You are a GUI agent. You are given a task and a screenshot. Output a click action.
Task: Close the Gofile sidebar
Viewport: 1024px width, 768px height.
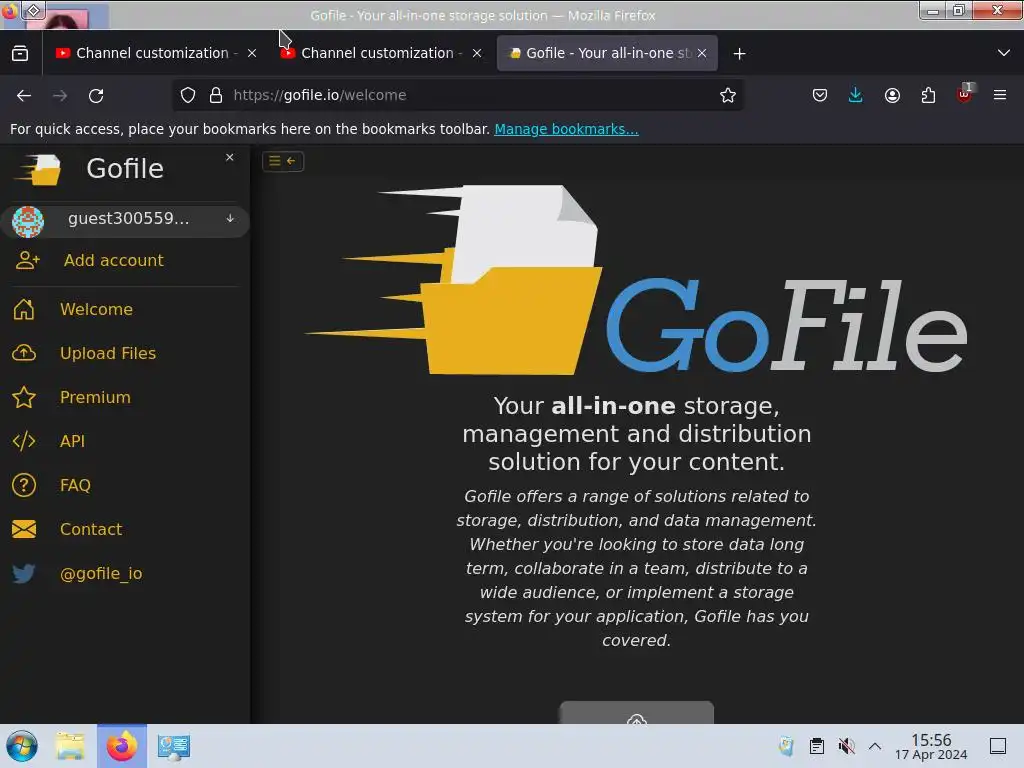pos(229,157)
